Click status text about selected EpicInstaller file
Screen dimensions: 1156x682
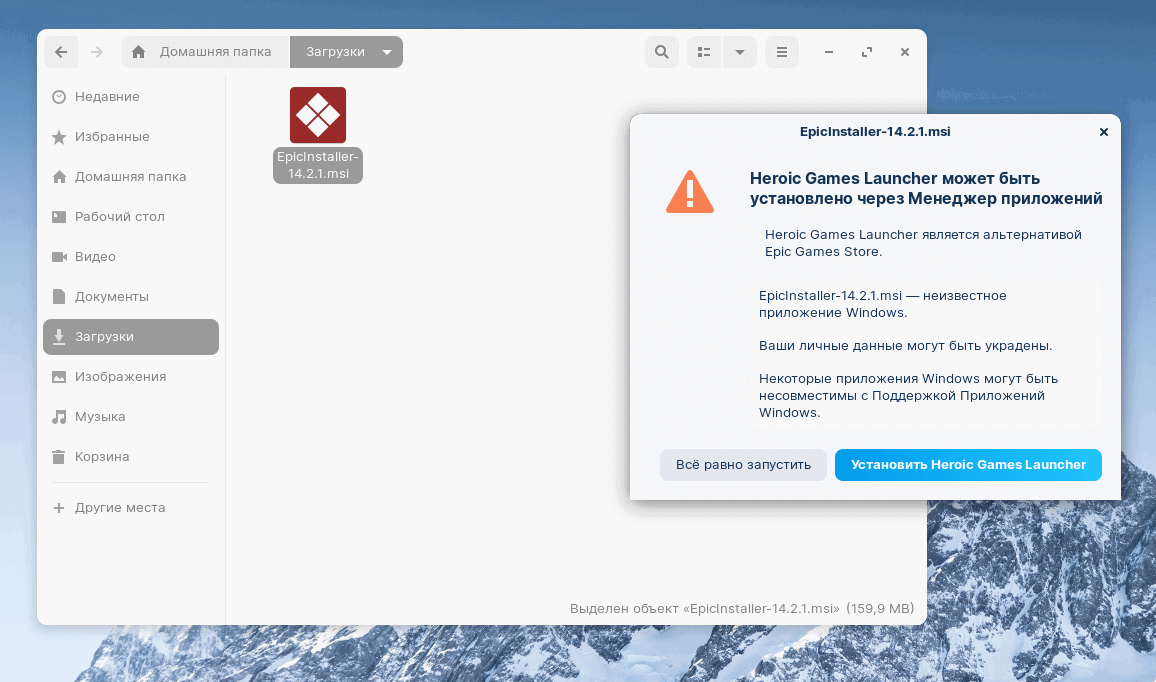tap(742, 609)
